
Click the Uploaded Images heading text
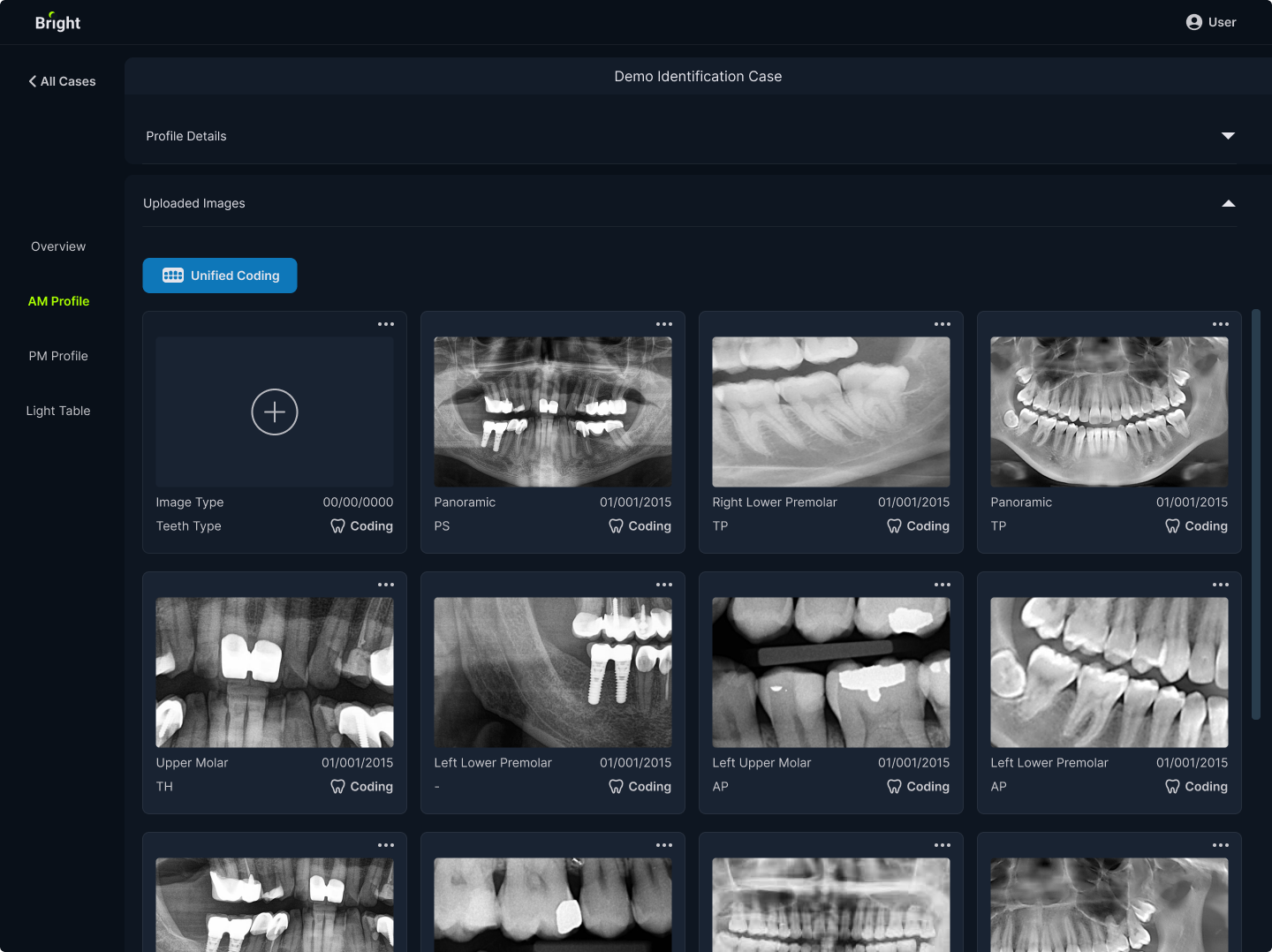pos(194,203)
